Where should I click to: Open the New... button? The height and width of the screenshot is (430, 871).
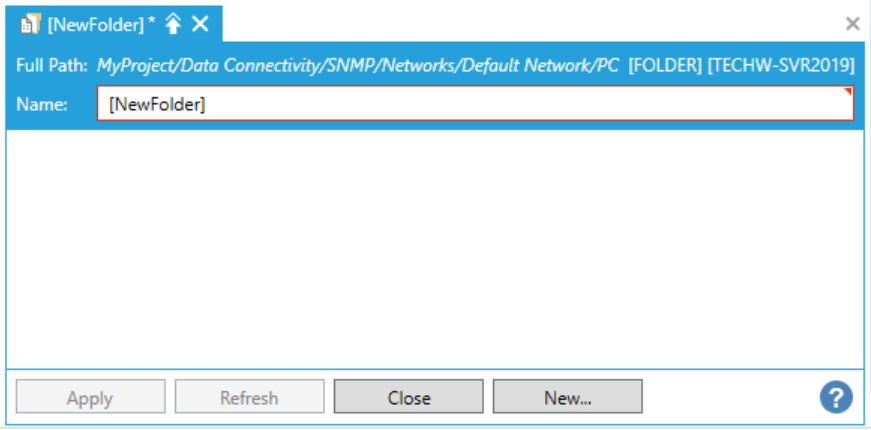567,397
